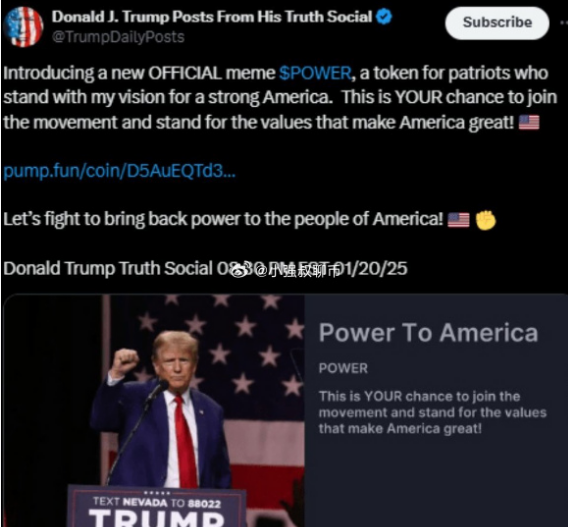This screenshot has height=527, width=568.
Task: Click the flag emoji after 'America!'
Action: (459, 219)
